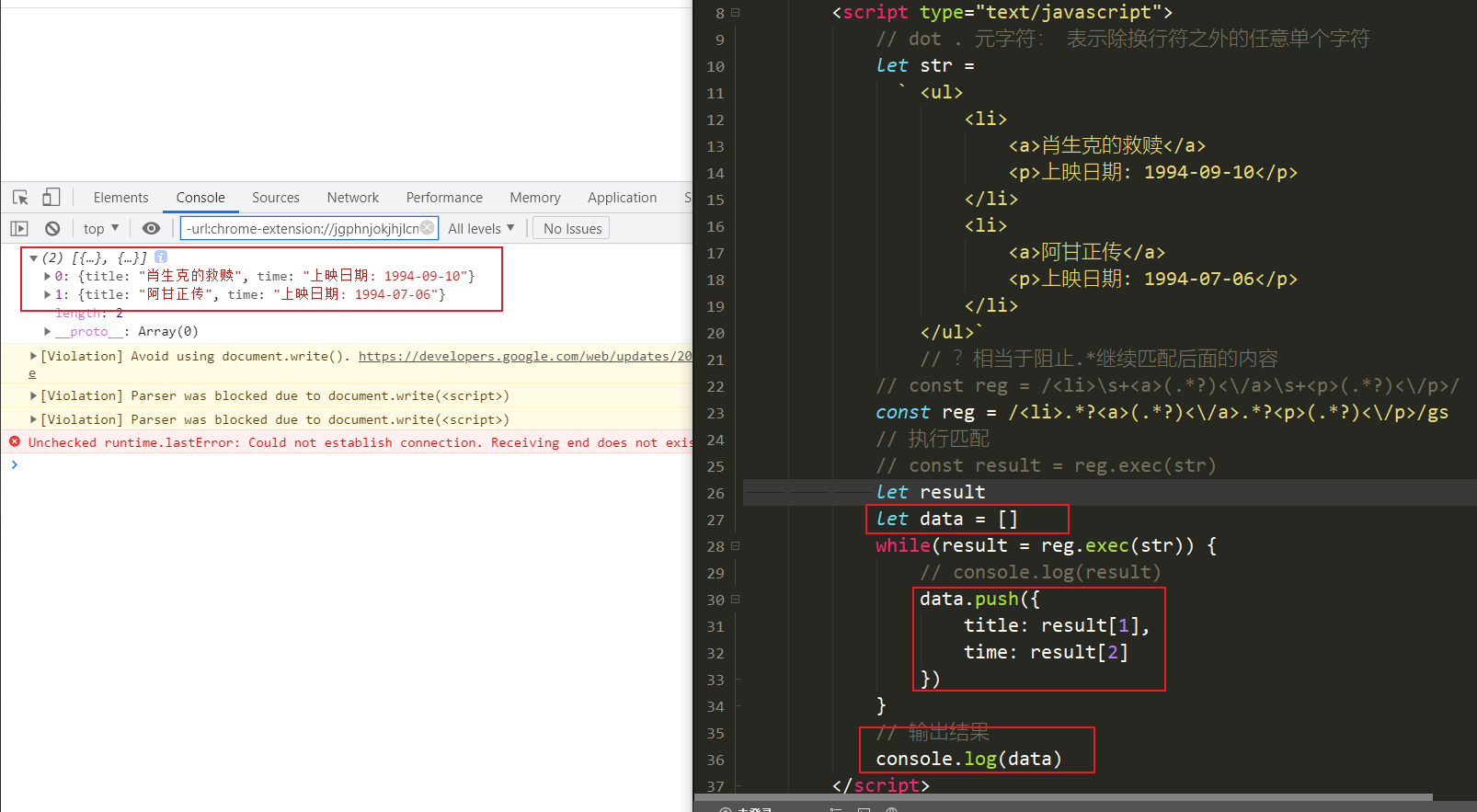Image resolution: width=1477 pixels, height=812 pixels.
Task: Click the editor horizontal scrollbar
Action: (x=1063, y=797)
